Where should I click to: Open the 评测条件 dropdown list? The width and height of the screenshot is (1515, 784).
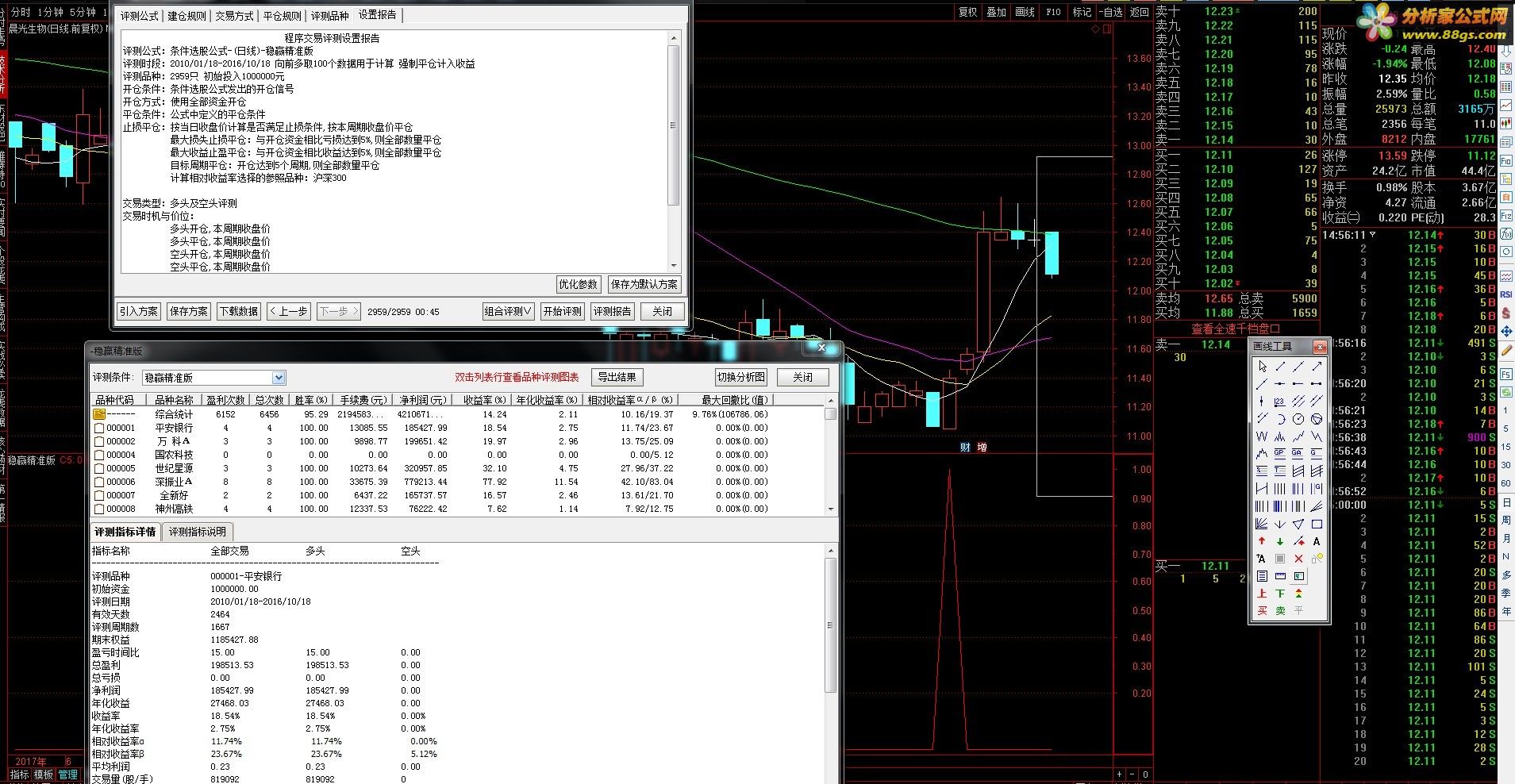pyautogui.click(x=279, y=378)
